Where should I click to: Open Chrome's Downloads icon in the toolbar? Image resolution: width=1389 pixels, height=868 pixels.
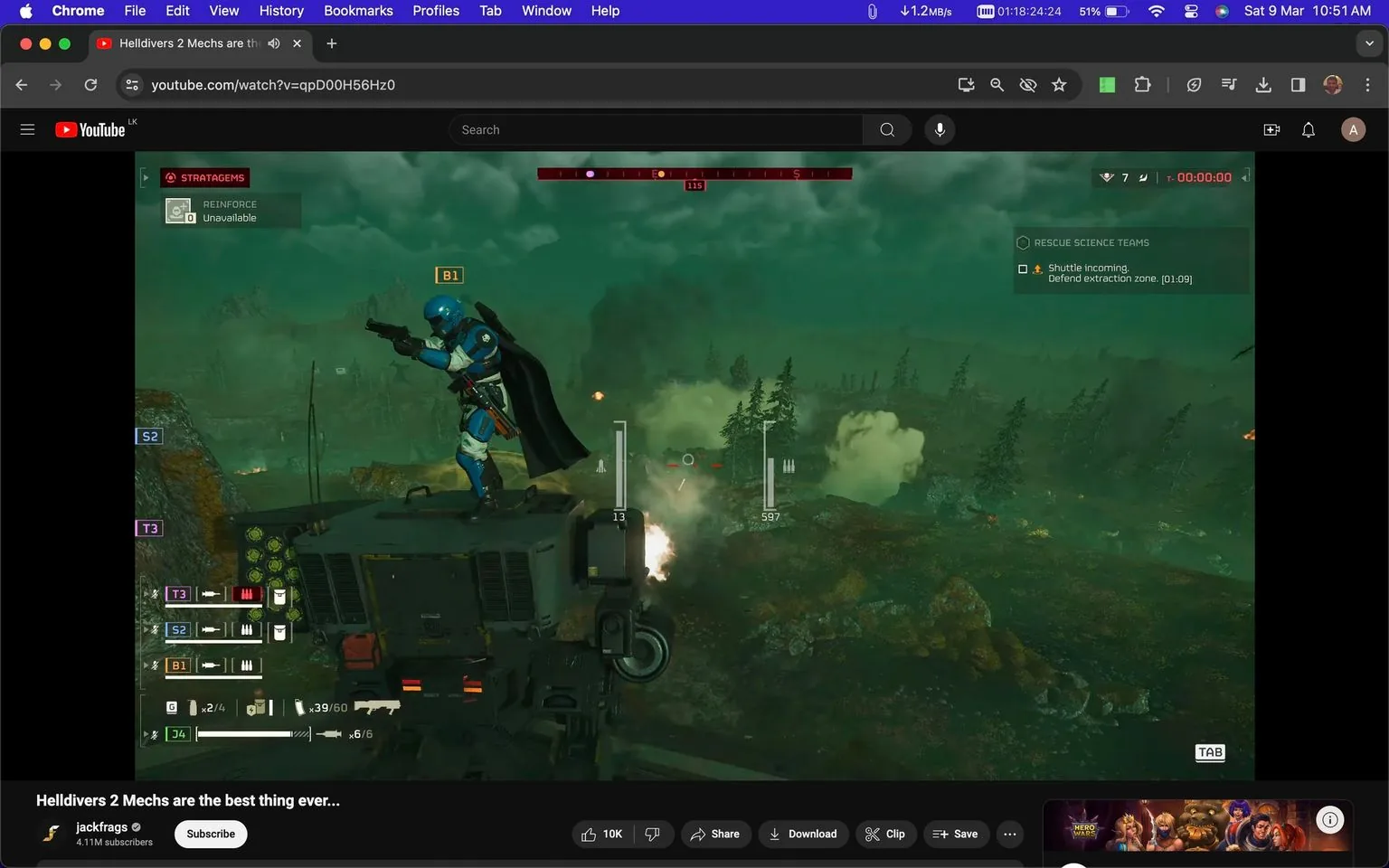click(x=1263, y=84)
